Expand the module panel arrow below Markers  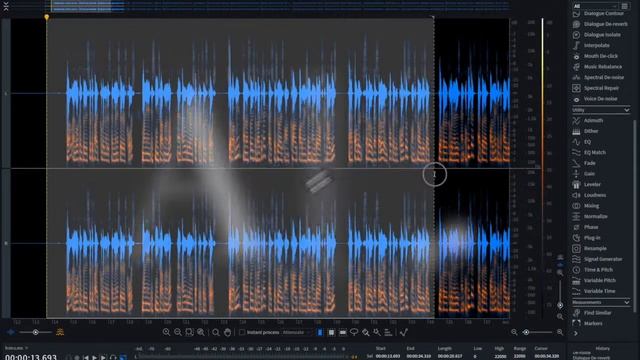pos(576,333)
